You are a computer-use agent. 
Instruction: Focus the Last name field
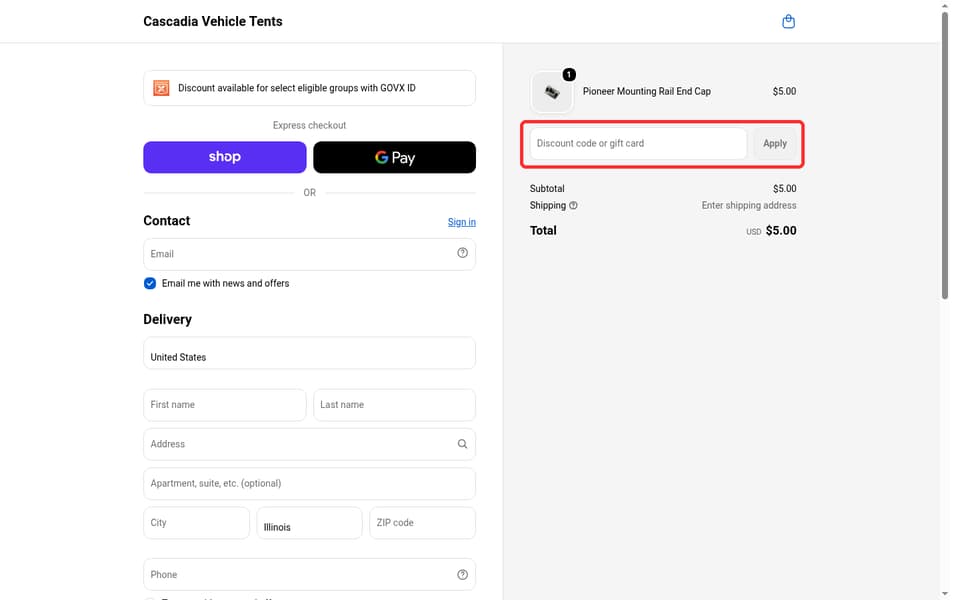click(x=394, y=405)
